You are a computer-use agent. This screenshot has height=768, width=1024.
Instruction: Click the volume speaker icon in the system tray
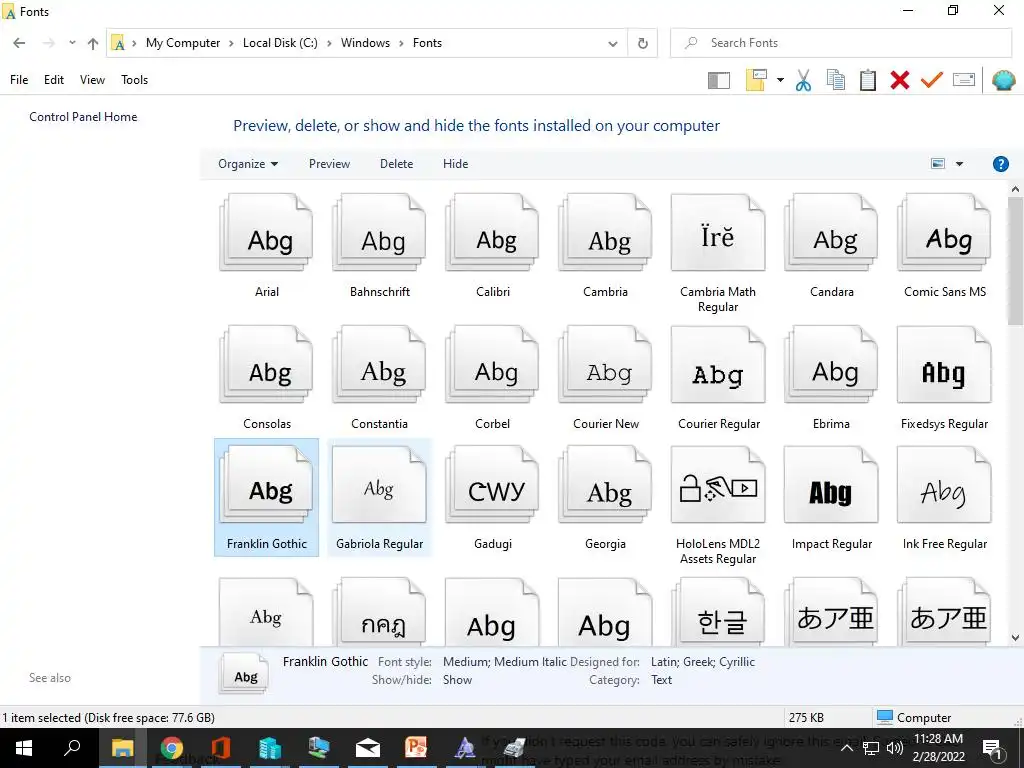(895, 748)
